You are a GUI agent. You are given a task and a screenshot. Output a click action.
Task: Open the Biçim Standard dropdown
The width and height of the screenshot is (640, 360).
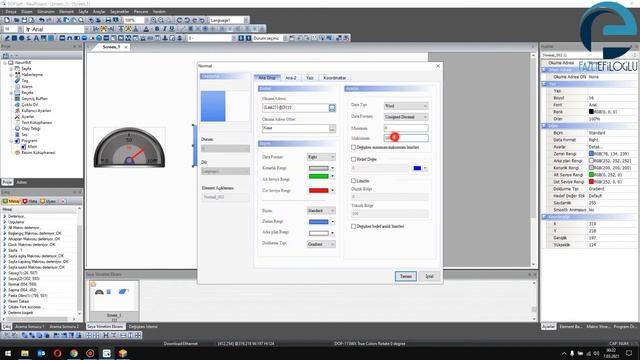321,211
